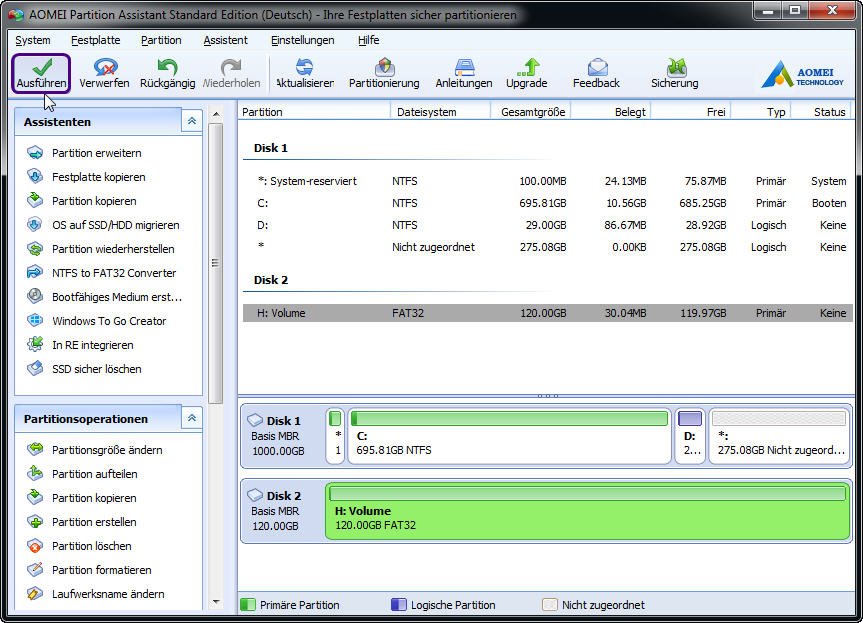The width and height of the screenshot is (863, 623).
Task: Click the Partition column header
Action: point(315,112)
